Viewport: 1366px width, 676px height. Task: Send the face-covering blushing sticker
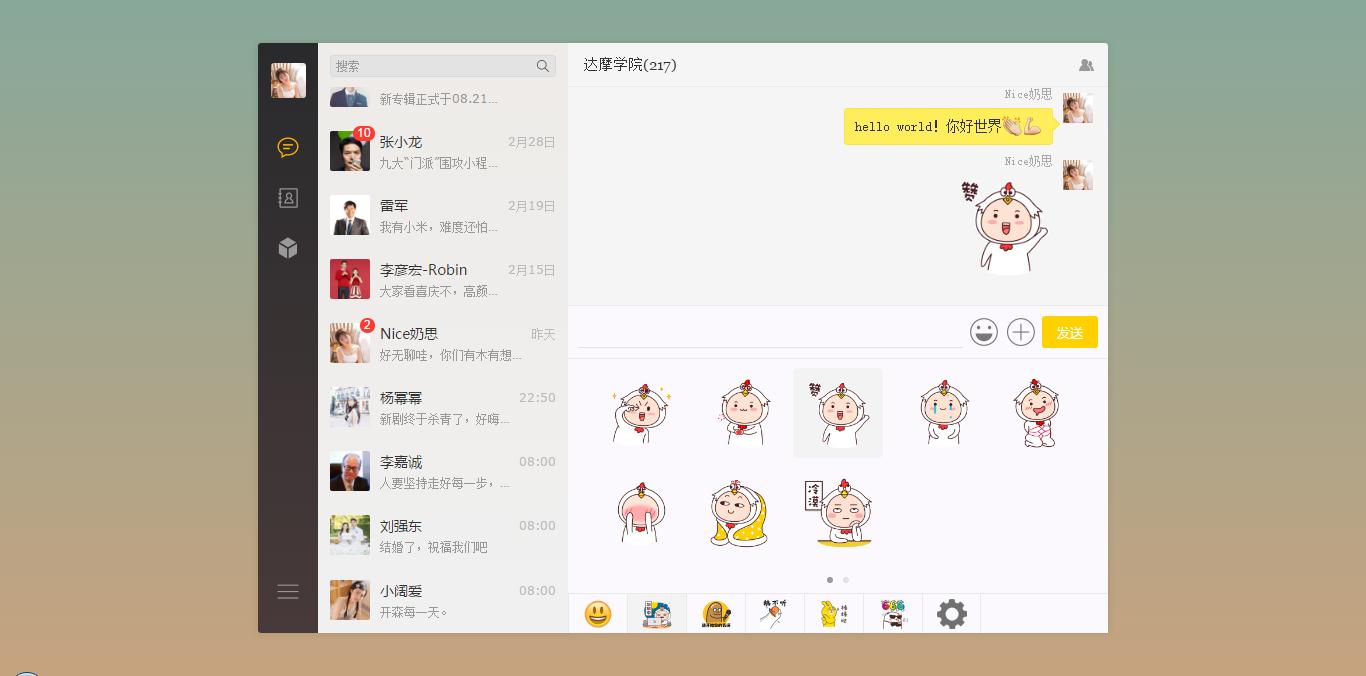point(640,513)
